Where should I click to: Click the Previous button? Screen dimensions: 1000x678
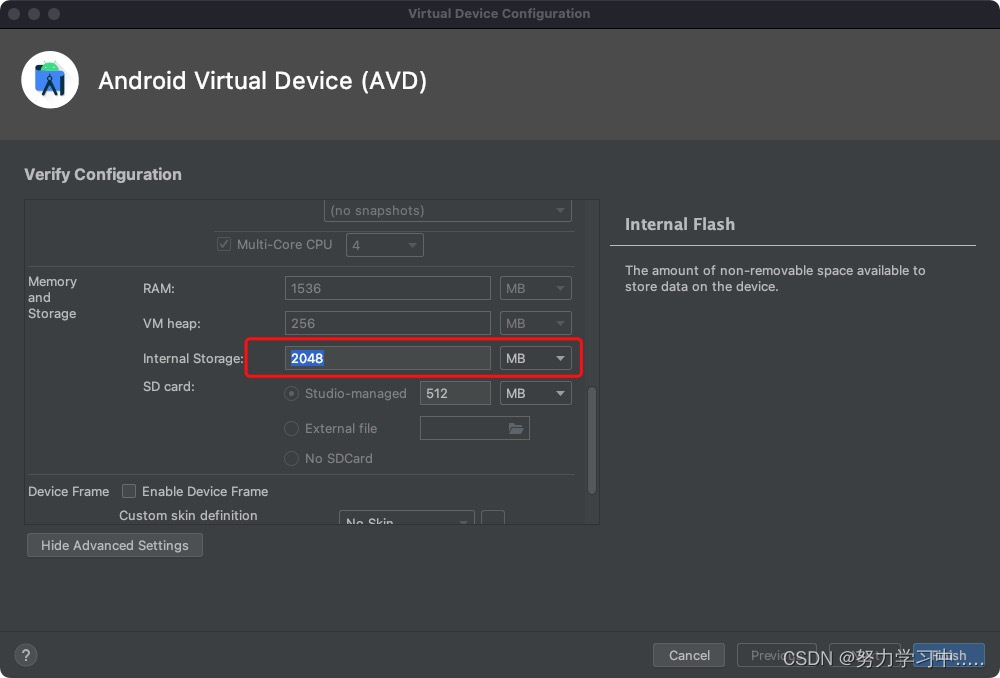777,655
